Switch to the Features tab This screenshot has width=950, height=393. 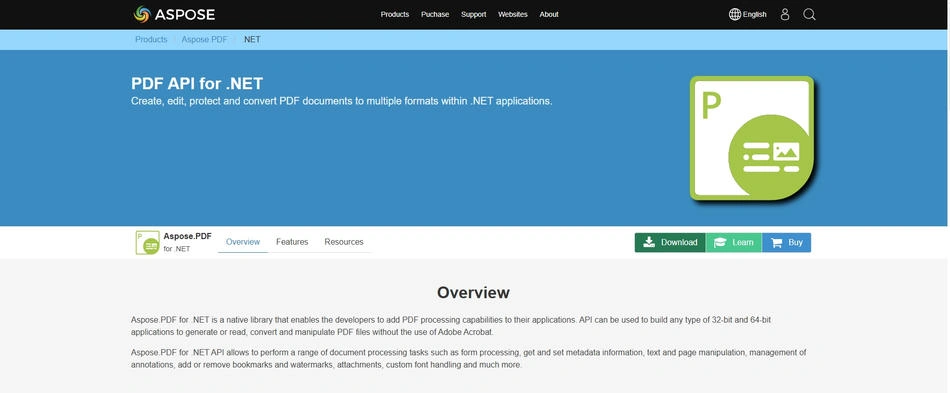(292, 242)
